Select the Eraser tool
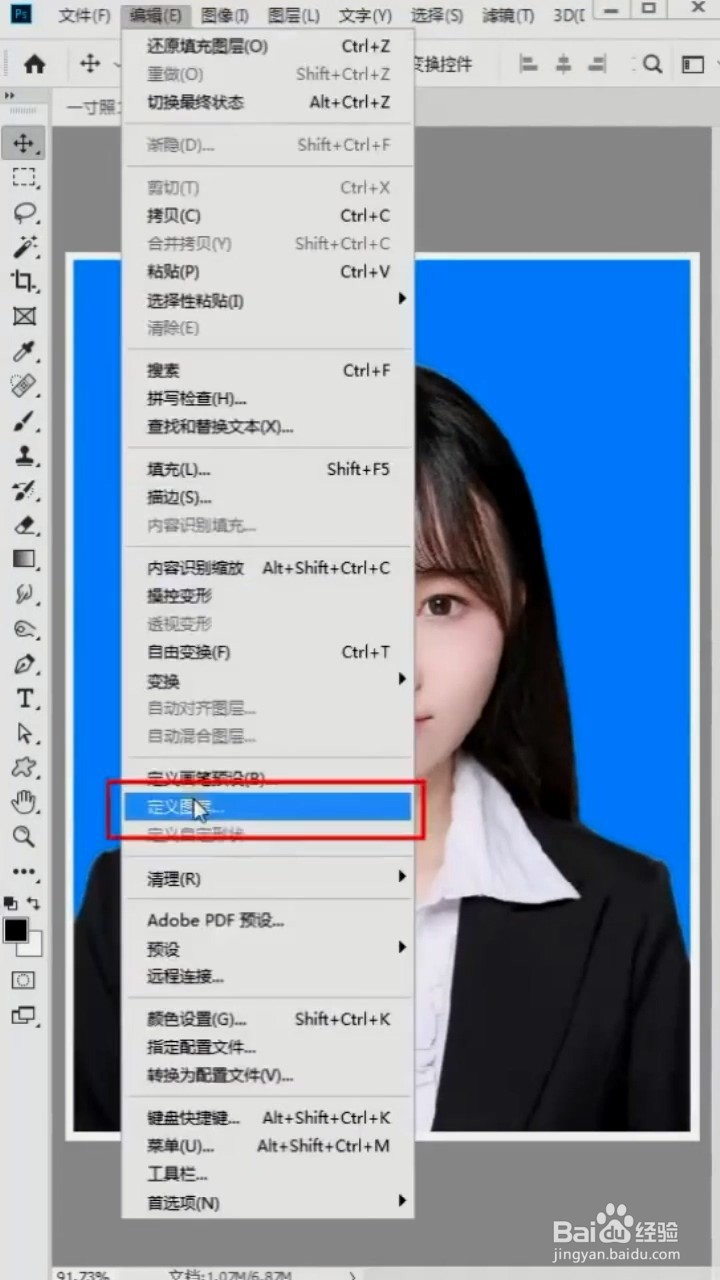The width and height of the screenshot is (720, 1280). click(x=24, y=525)
